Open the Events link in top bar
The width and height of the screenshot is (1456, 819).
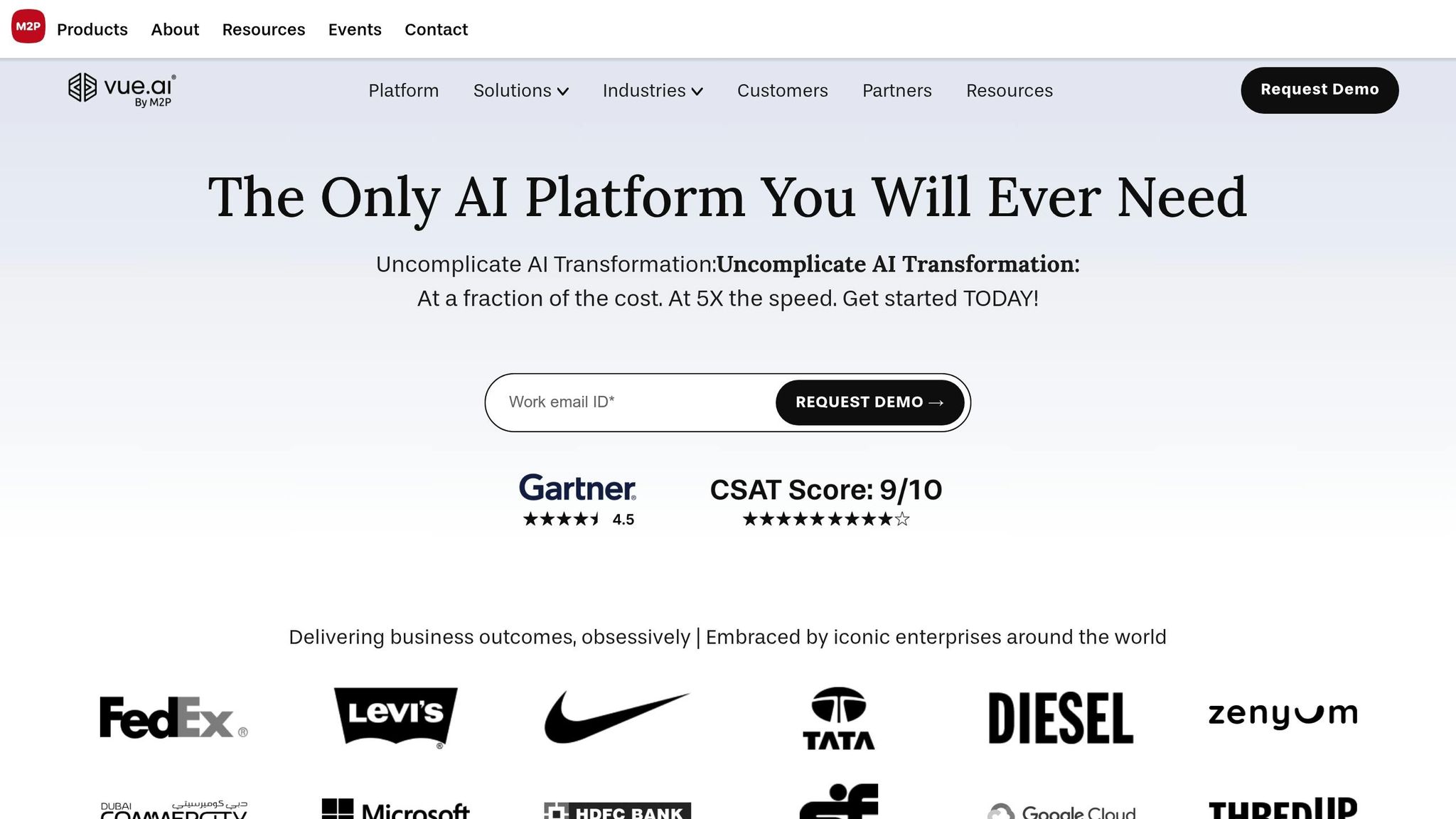pyautogui.click(x=355, y=30)
